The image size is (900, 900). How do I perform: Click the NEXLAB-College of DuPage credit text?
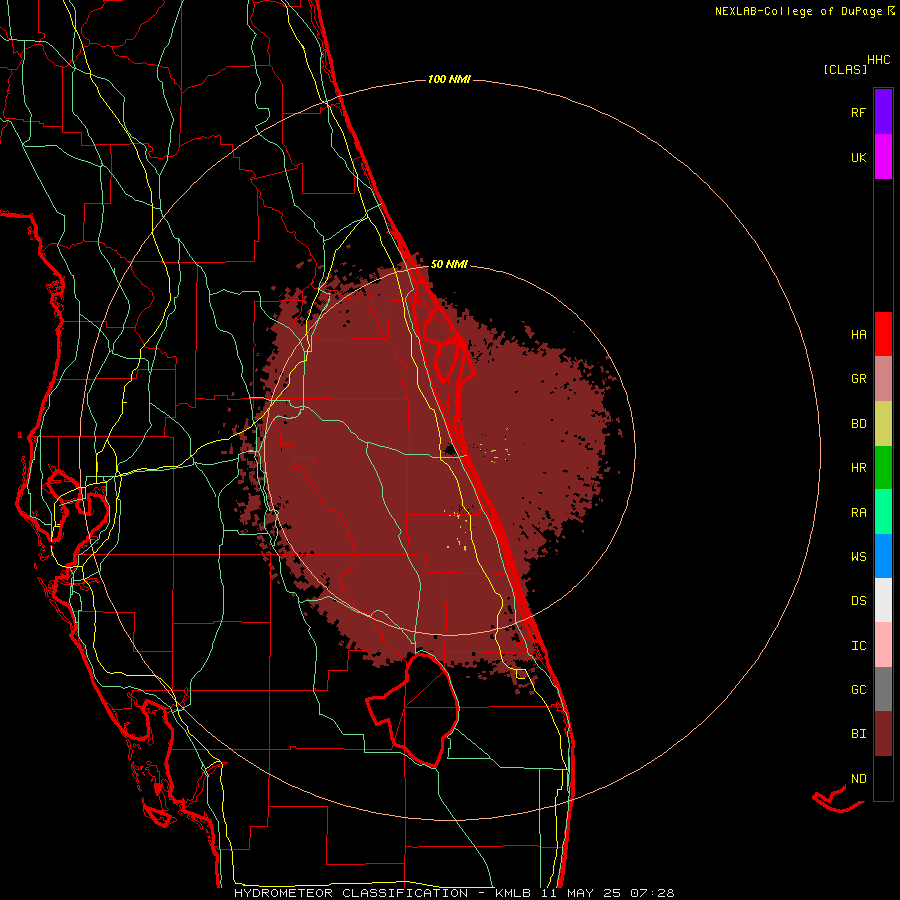(x=798, y=11)
